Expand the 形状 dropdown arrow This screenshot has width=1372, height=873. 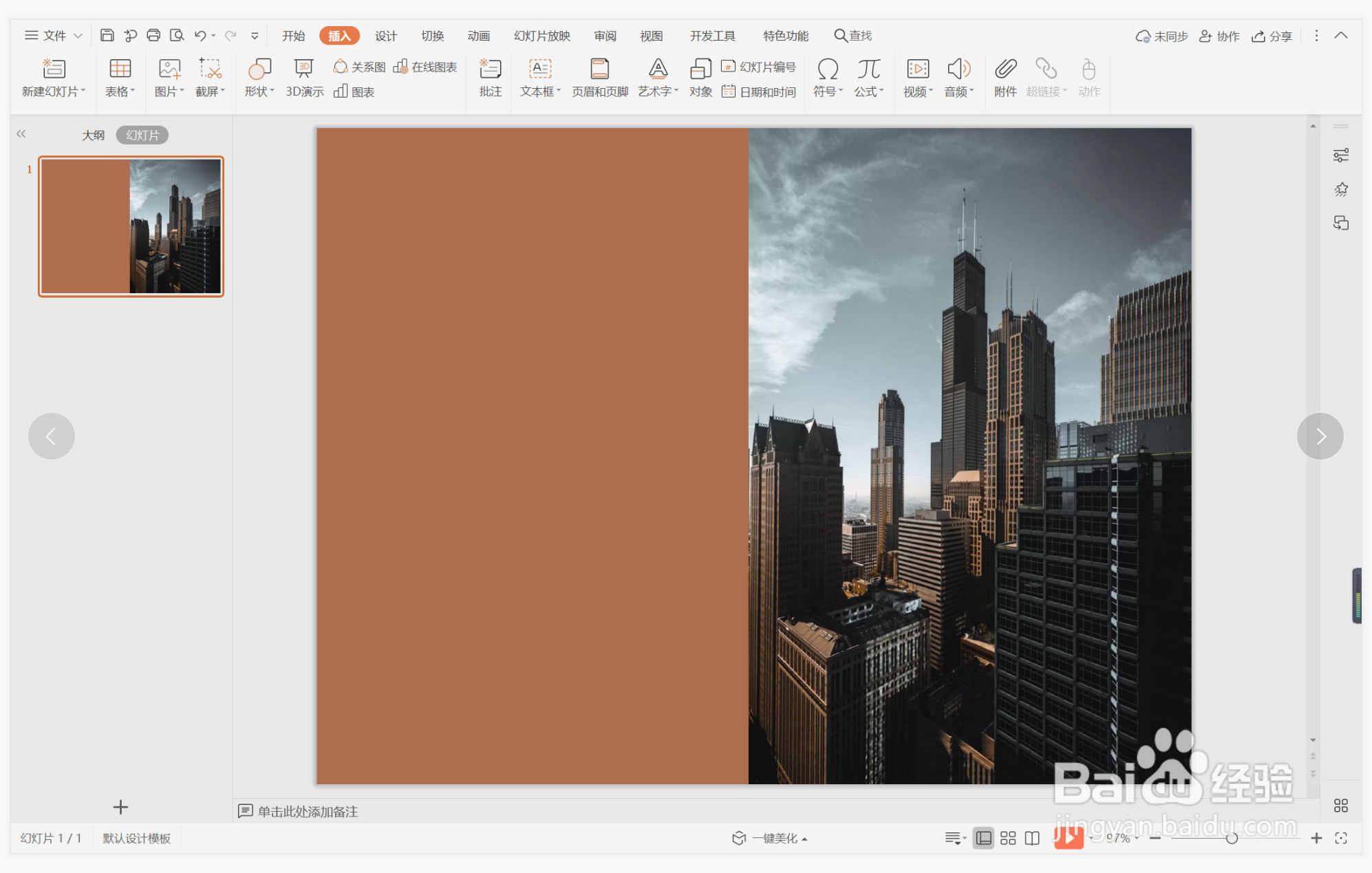pos(272,91)
